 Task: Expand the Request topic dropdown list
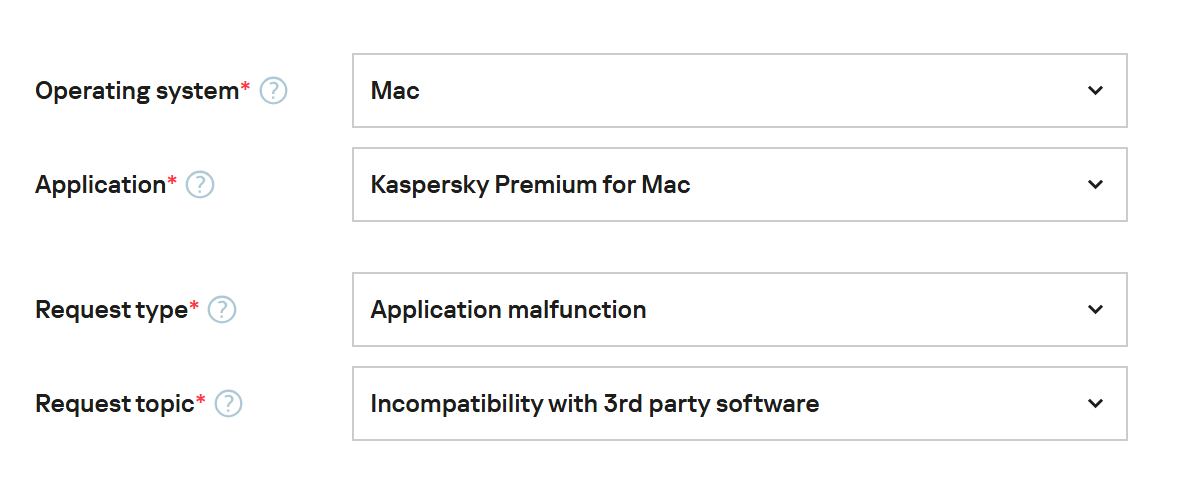coord(739,404)
